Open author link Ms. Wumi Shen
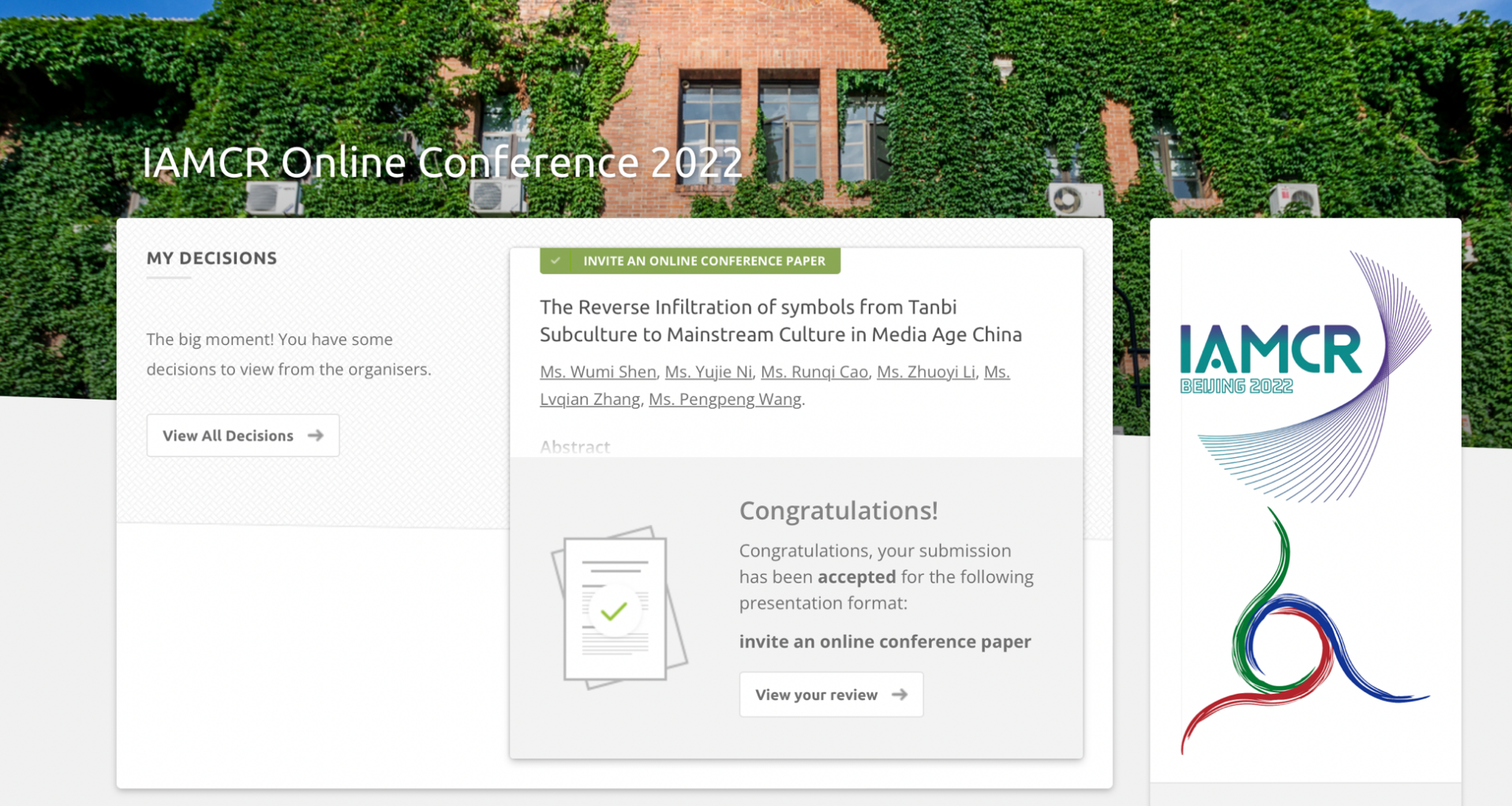The image size is (1512, 806). (x=597, y=372)
